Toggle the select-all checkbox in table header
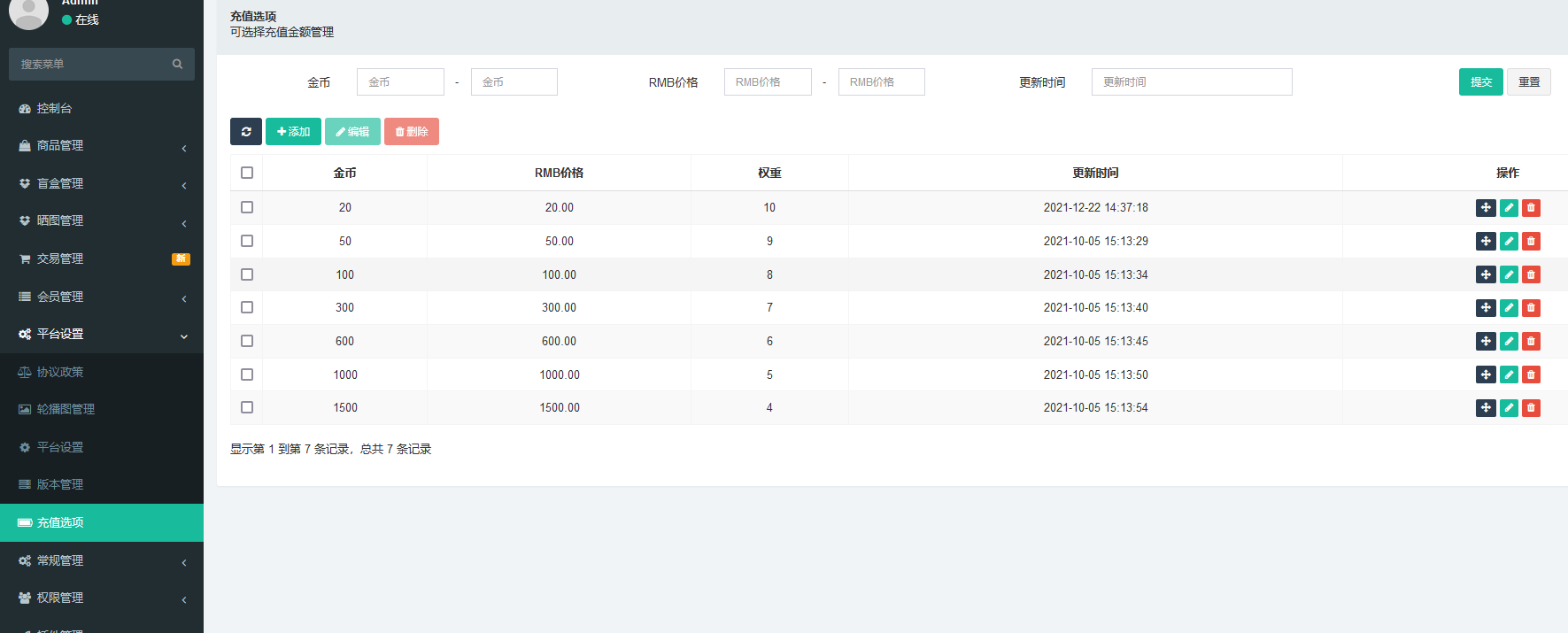1568x633 pixels. click(247, 173)
